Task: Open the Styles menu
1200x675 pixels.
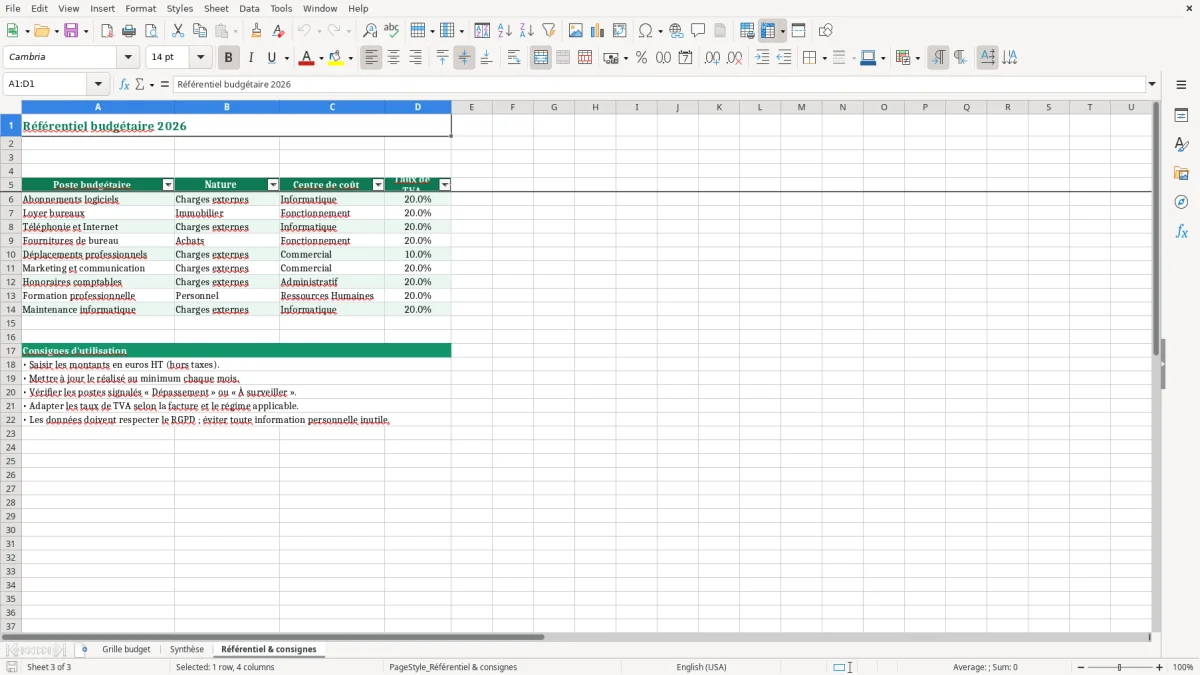Action: coord(180,8)
